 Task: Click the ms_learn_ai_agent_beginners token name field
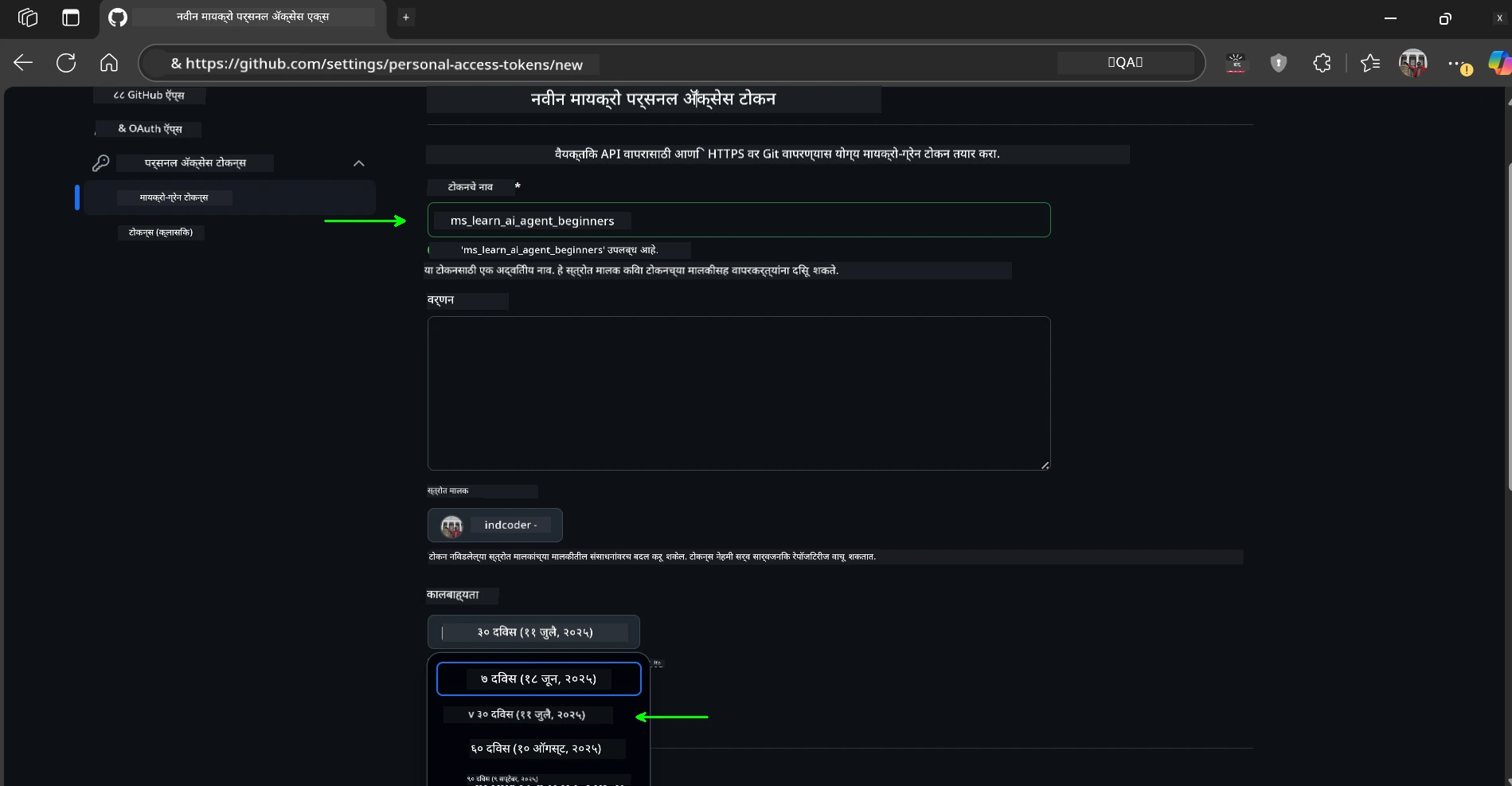(738, 220)
